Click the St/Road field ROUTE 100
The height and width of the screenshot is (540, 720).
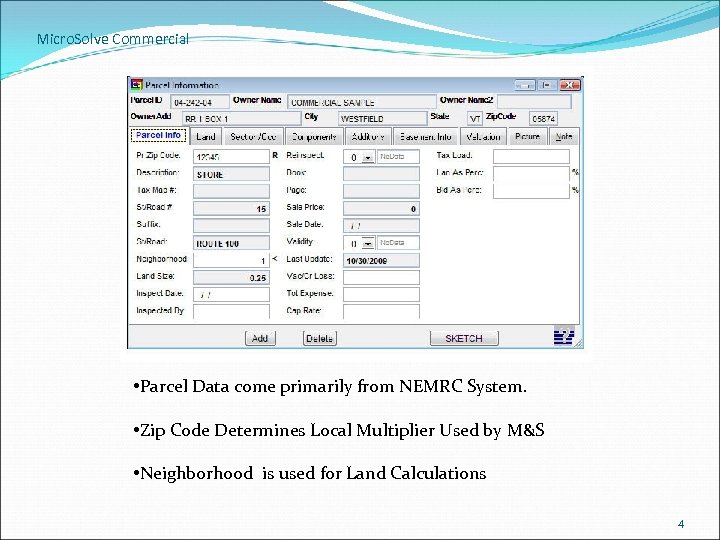[x=231, y=243]
